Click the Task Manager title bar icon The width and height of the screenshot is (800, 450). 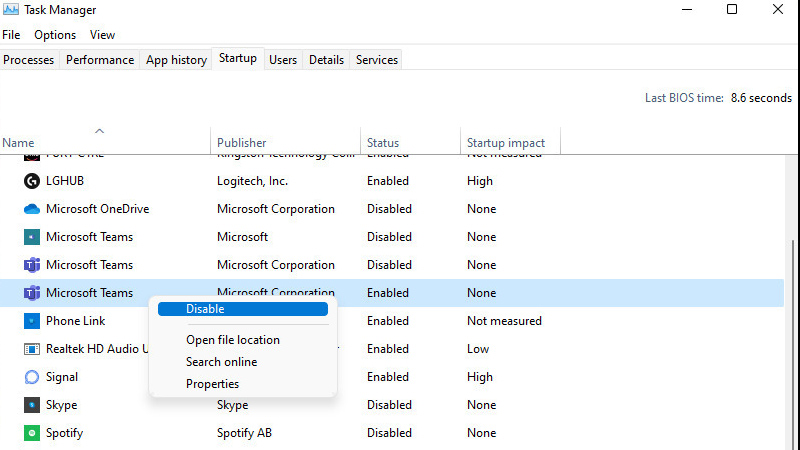pyautogui.click(x=11, y=9)
